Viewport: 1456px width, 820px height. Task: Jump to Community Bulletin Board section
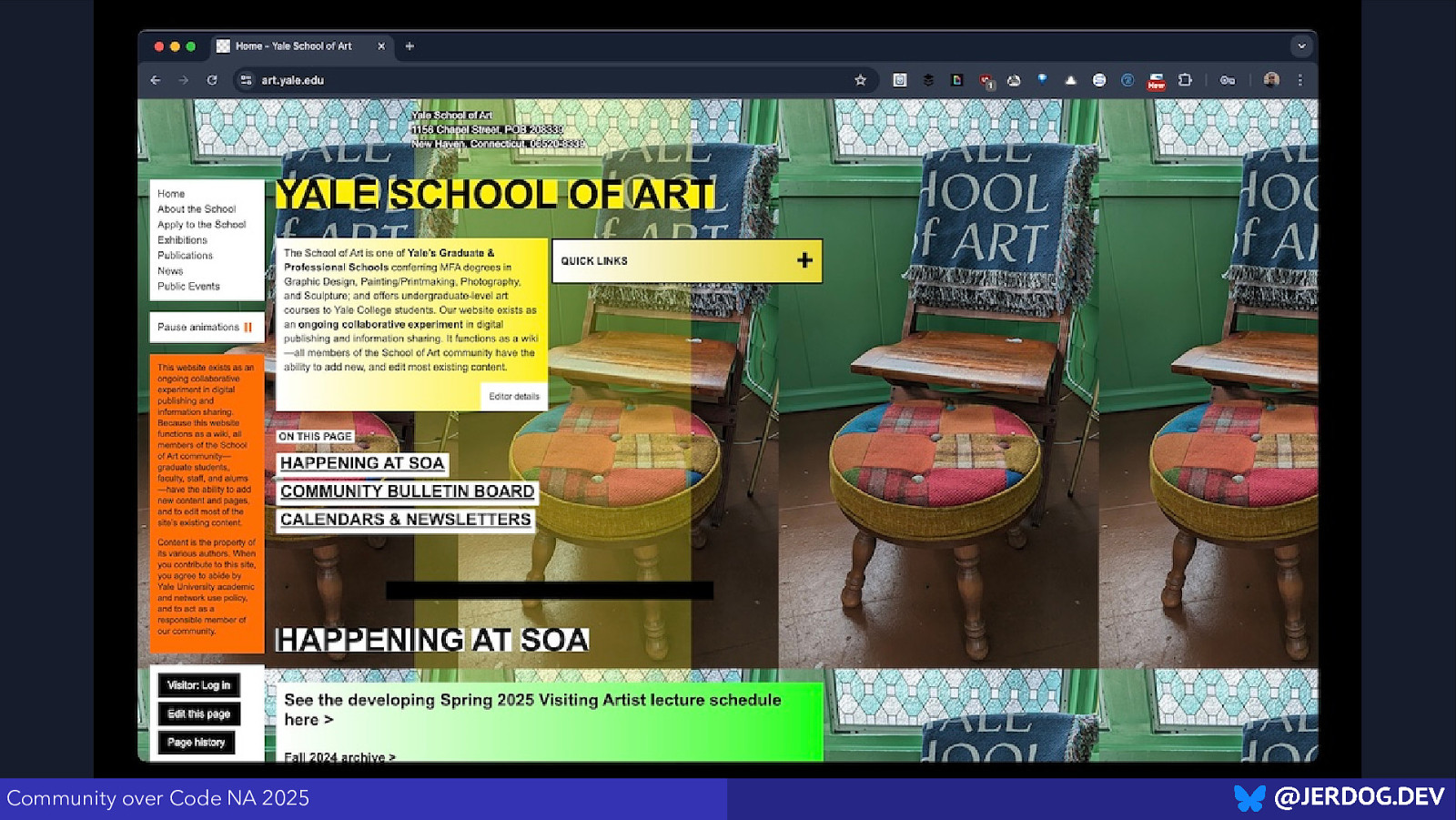pyautogui.click(x=407, y=491)
